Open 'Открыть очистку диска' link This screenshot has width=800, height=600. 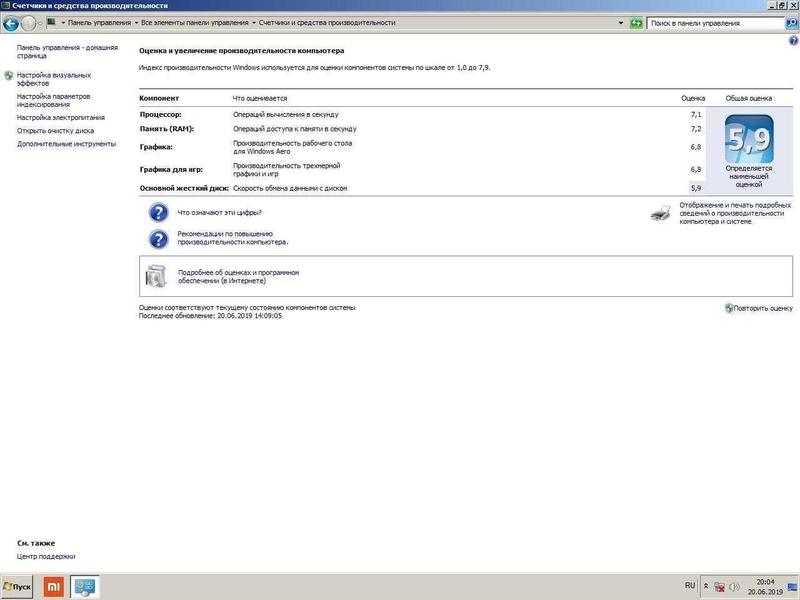pos(56,131)
